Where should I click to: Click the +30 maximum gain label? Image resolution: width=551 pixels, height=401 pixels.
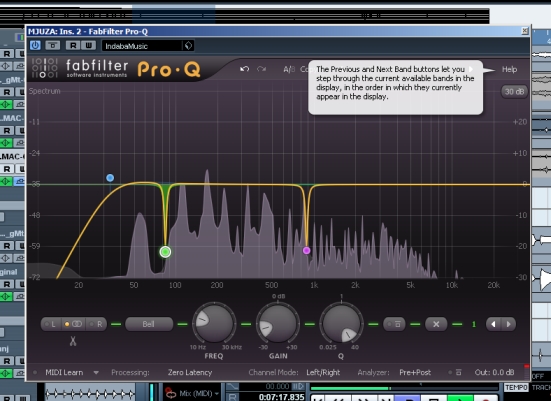click(x=291, y=347)
